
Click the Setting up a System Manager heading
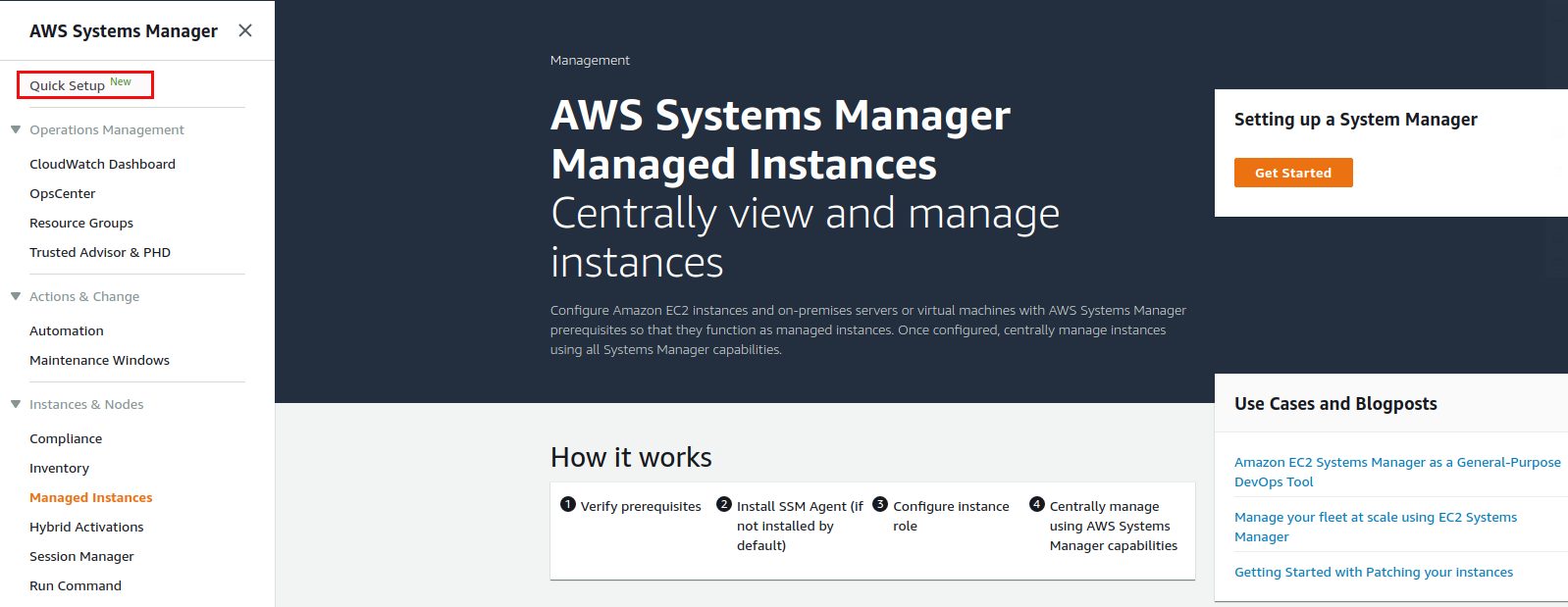1356,119
